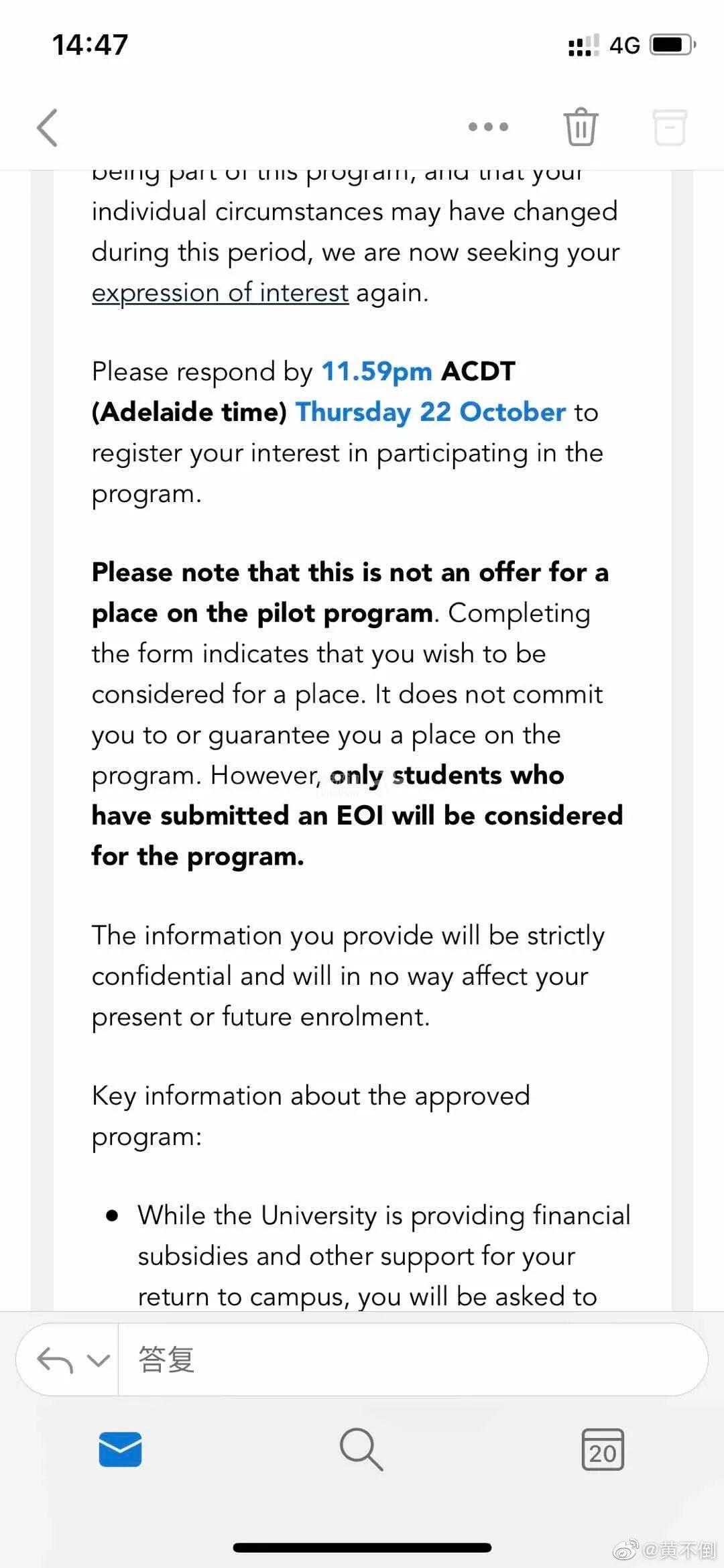The width and height of the screenshot is (724, 1568).
Task: Delete this email with the trash icon
Action: 580,127
